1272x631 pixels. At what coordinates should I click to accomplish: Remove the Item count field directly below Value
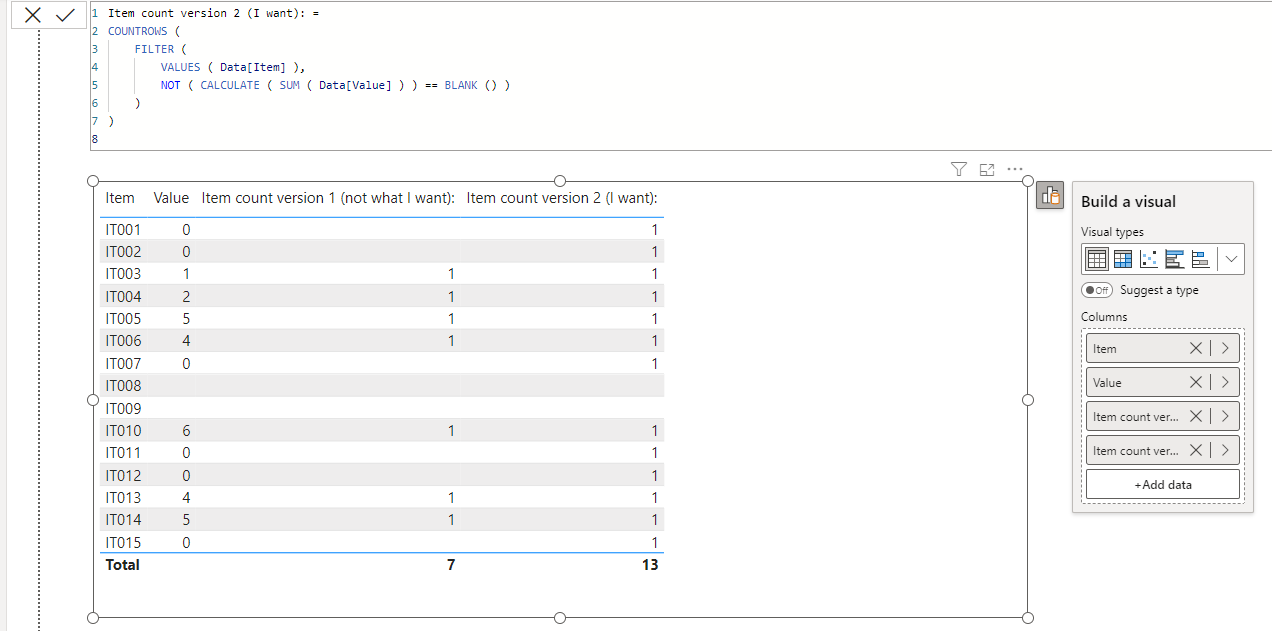point(1195,416)
